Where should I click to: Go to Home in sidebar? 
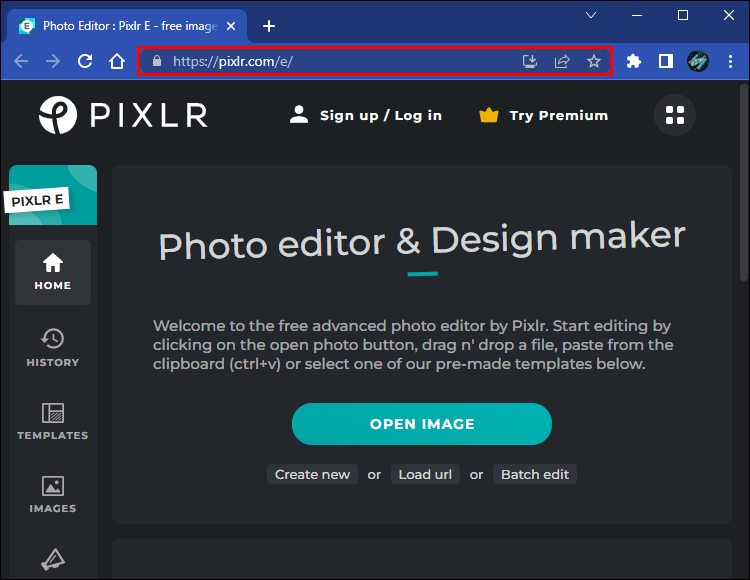click(x=53, y=272)
